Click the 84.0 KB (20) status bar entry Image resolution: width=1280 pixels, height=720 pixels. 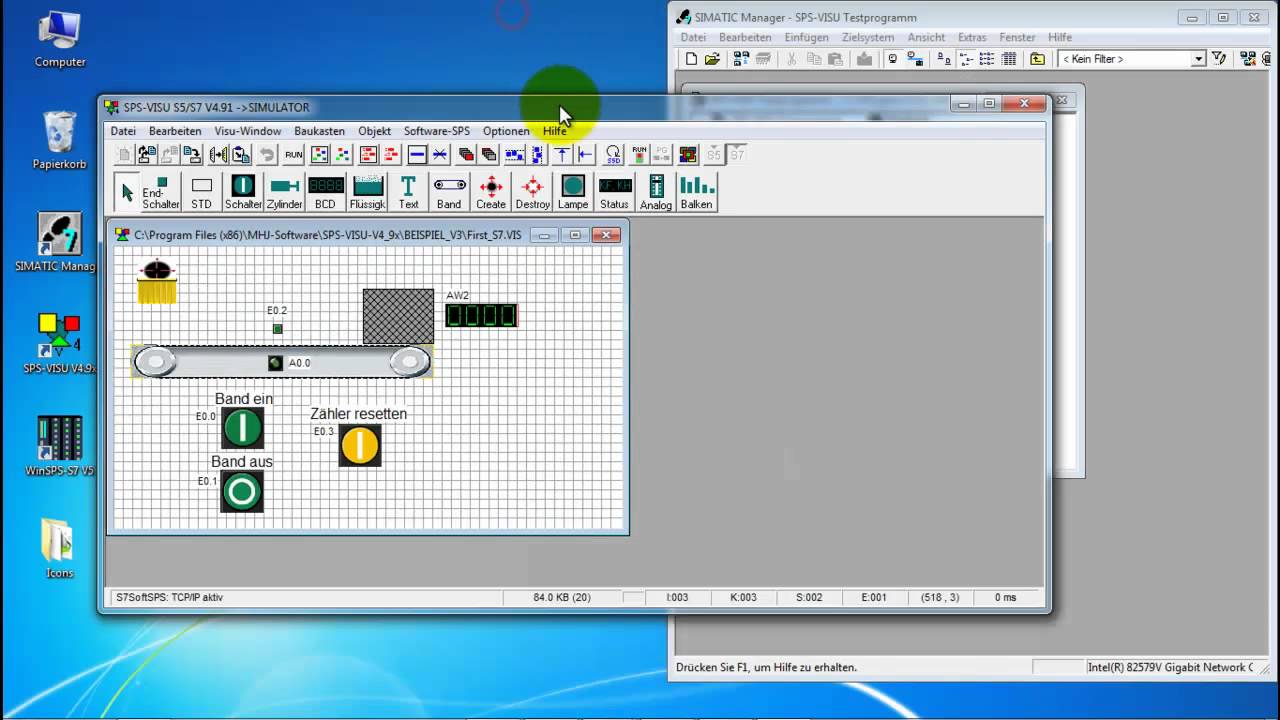tap(562, 597)
